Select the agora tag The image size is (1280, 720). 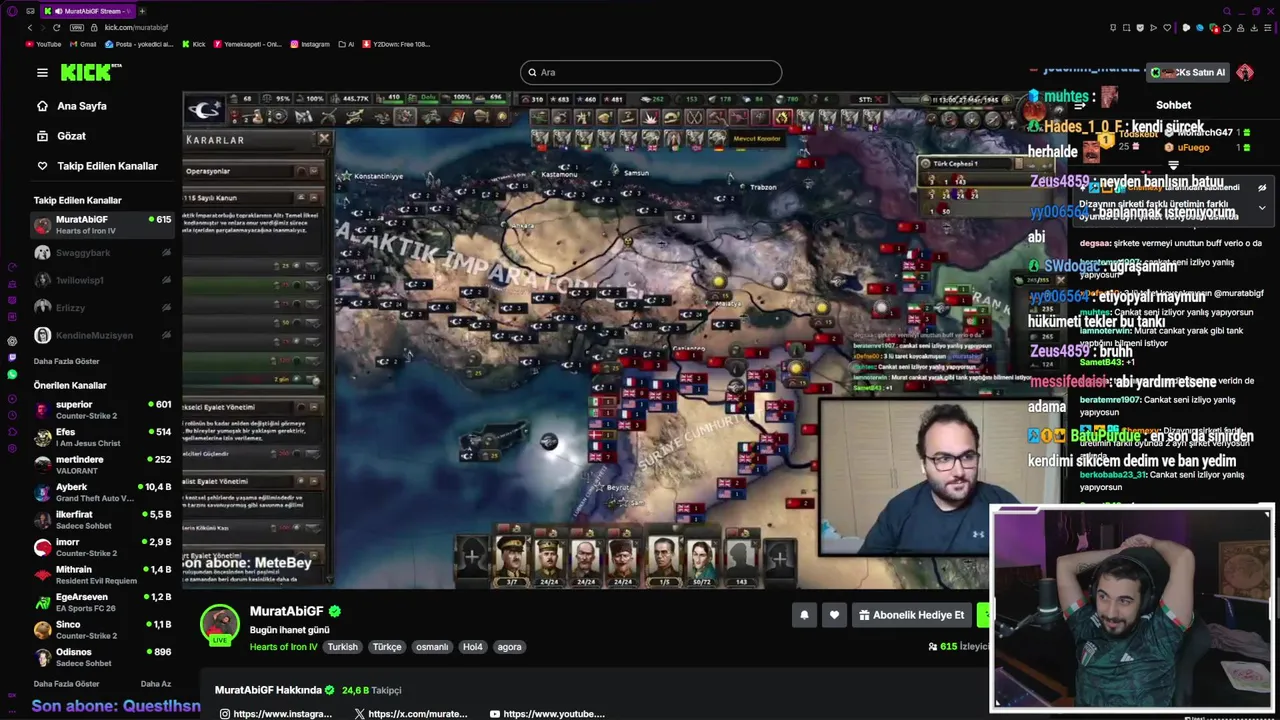pyautogui.click(x=510, y=647)
